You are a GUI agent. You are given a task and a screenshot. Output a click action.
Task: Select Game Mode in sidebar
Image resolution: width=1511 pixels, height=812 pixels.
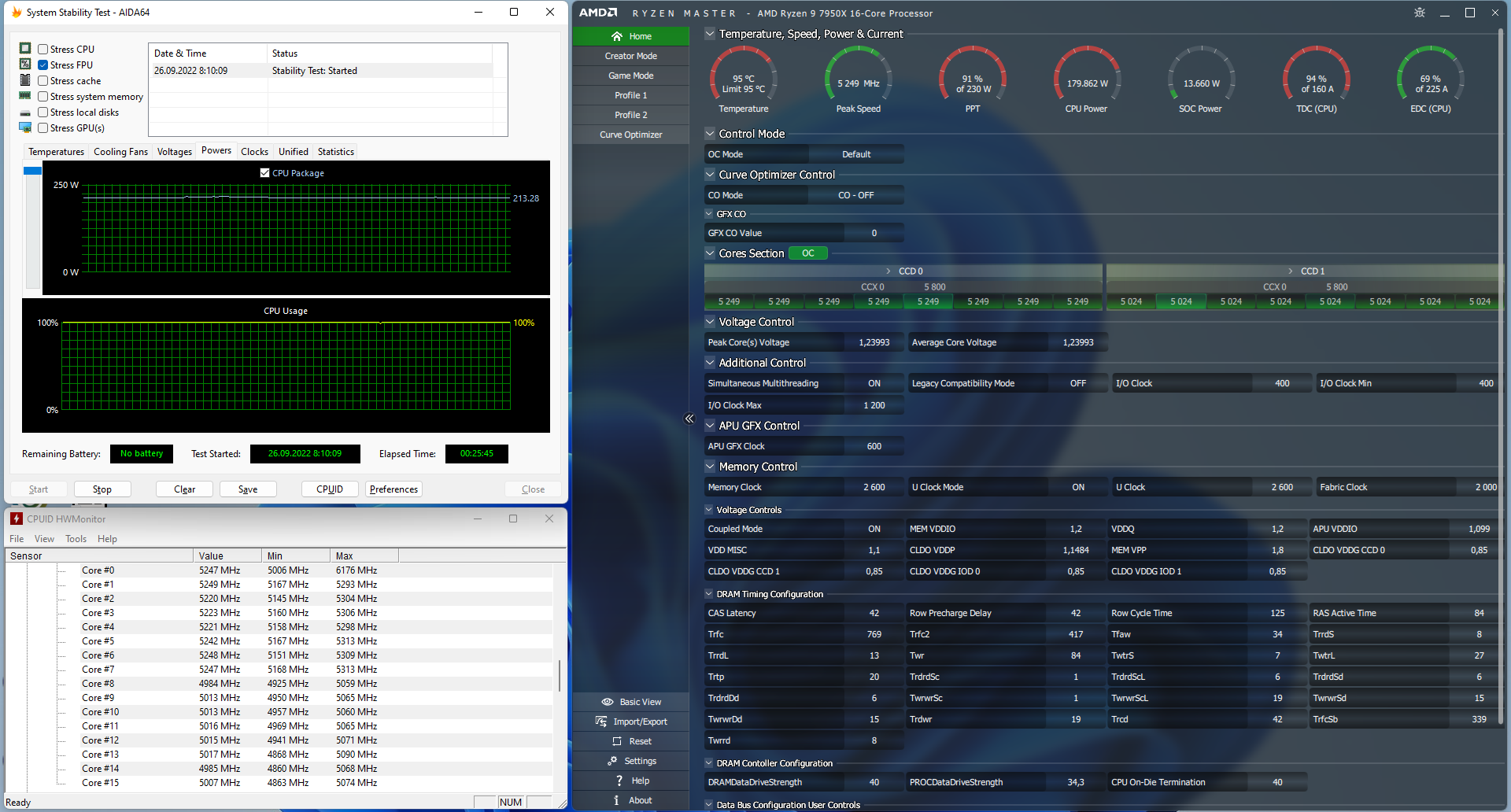[x=631, y=76]
